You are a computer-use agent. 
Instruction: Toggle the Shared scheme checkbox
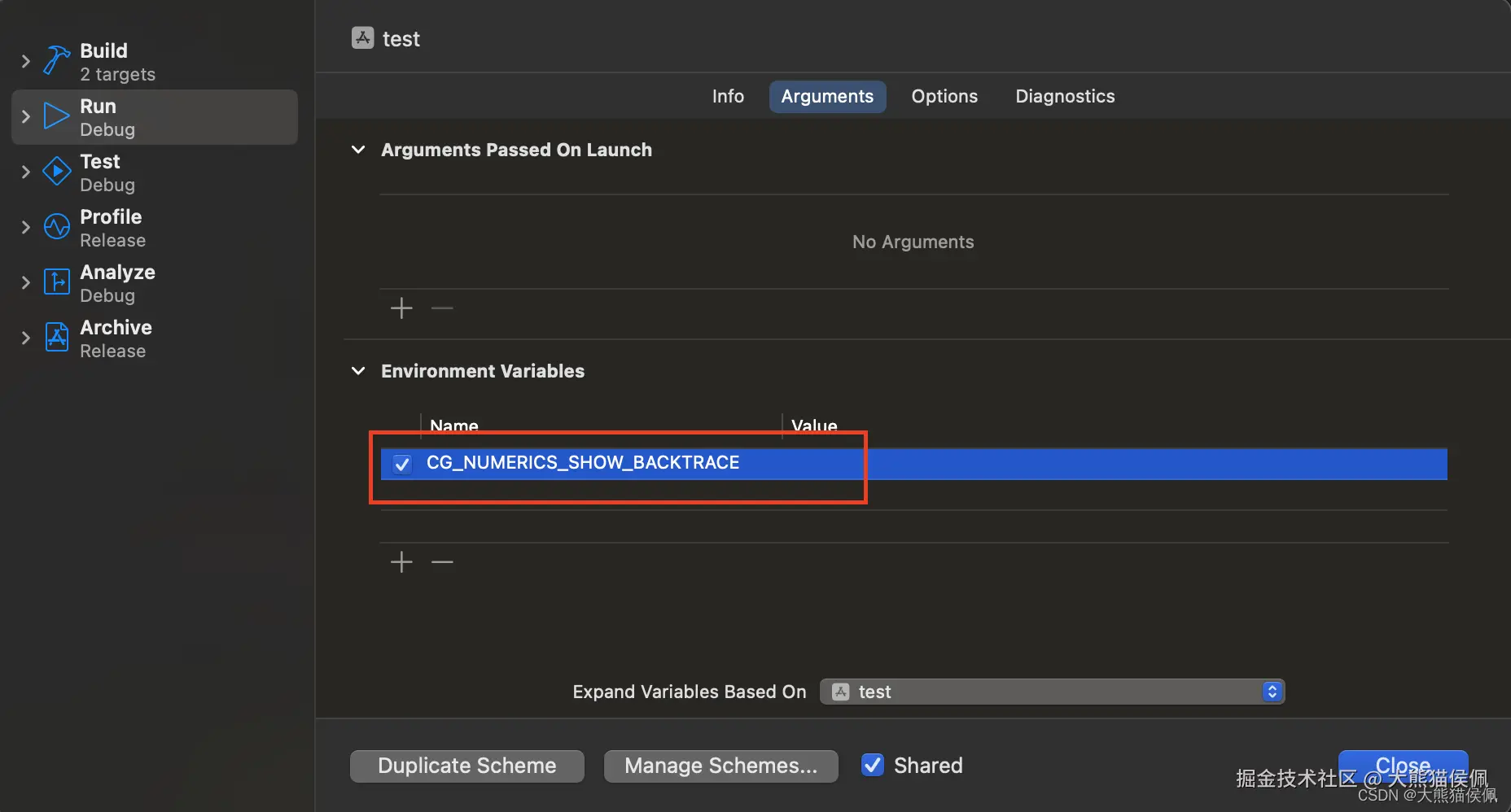pos(873,765)
